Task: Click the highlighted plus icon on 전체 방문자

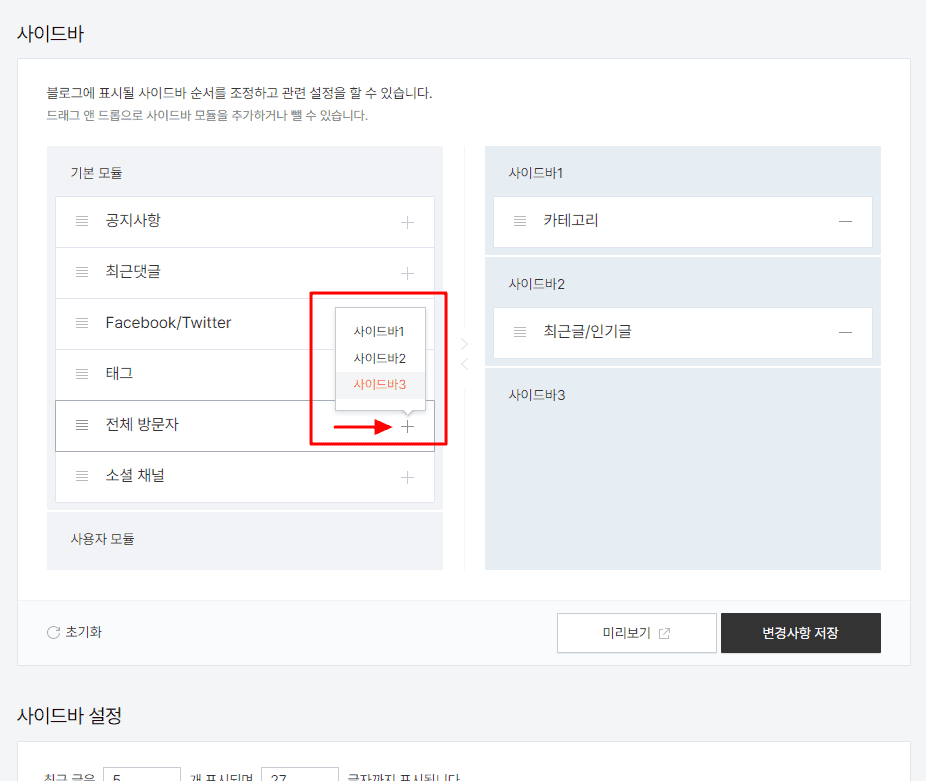Action: [x=408, y=425]
